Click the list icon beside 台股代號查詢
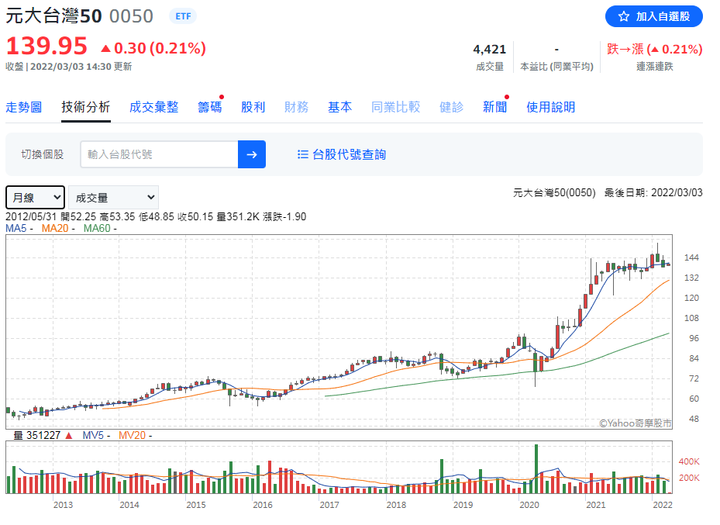This screenshot has width=720, height=525. 303,154
